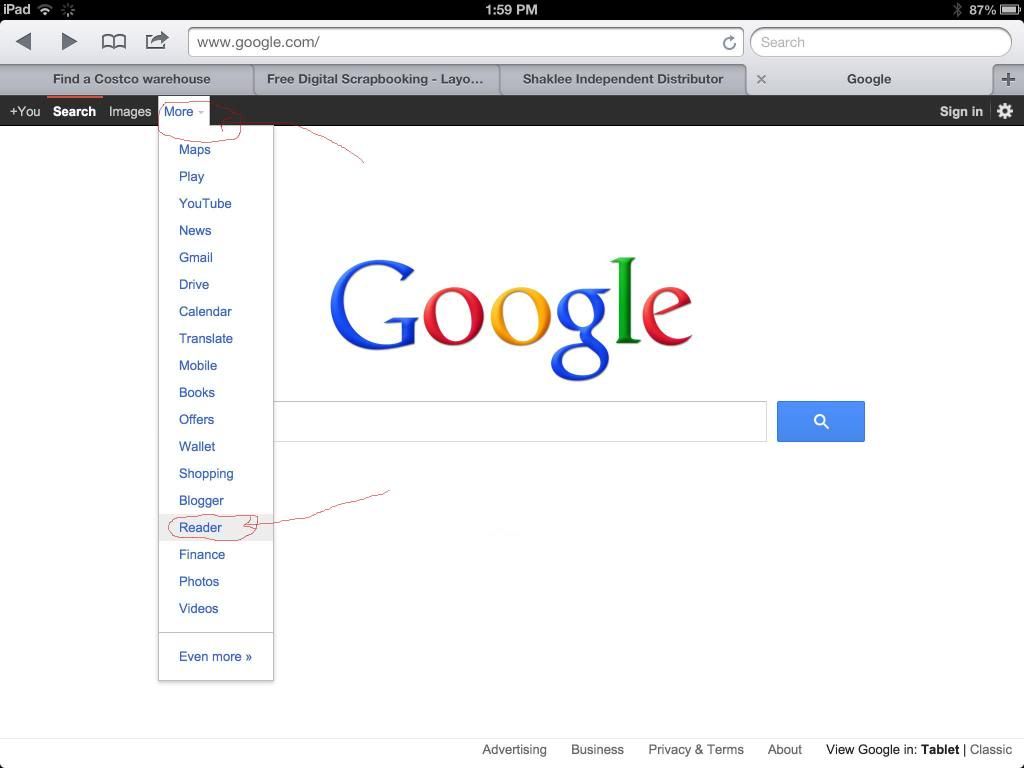This screenshot has height=768, width=1024.
Task: Click the blue magnifier search button
Action: 821,421
